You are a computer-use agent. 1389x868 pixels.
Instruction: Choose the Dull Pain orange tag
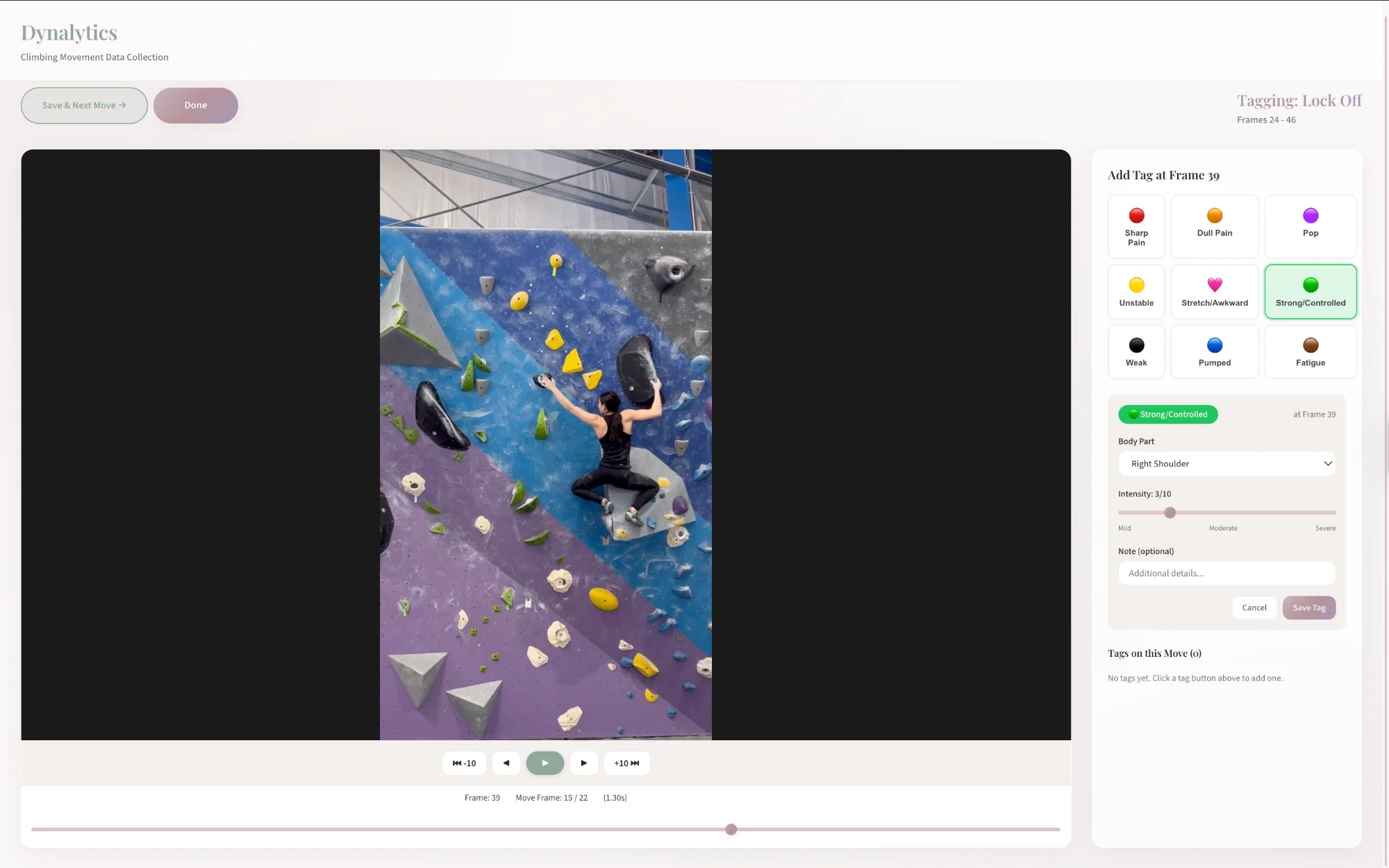point(1214,226)
